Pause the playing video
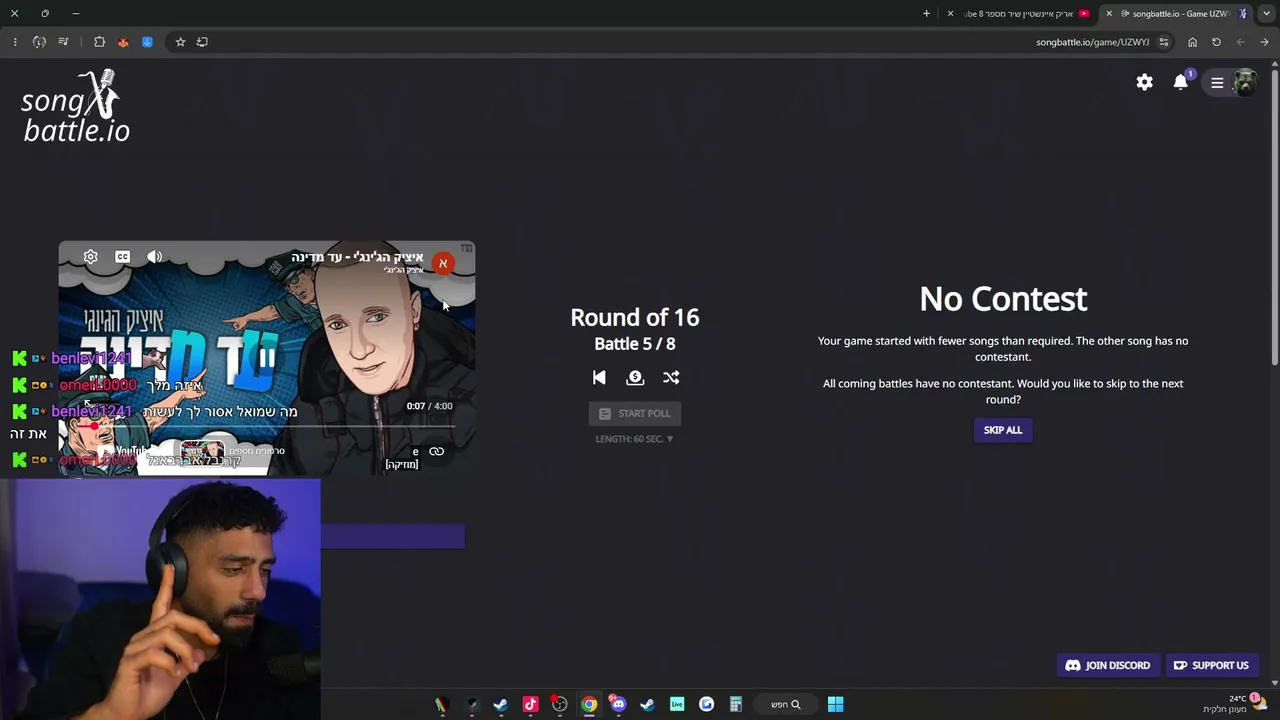The width and height of the screenshot is (1280, 720). (266, 358)
